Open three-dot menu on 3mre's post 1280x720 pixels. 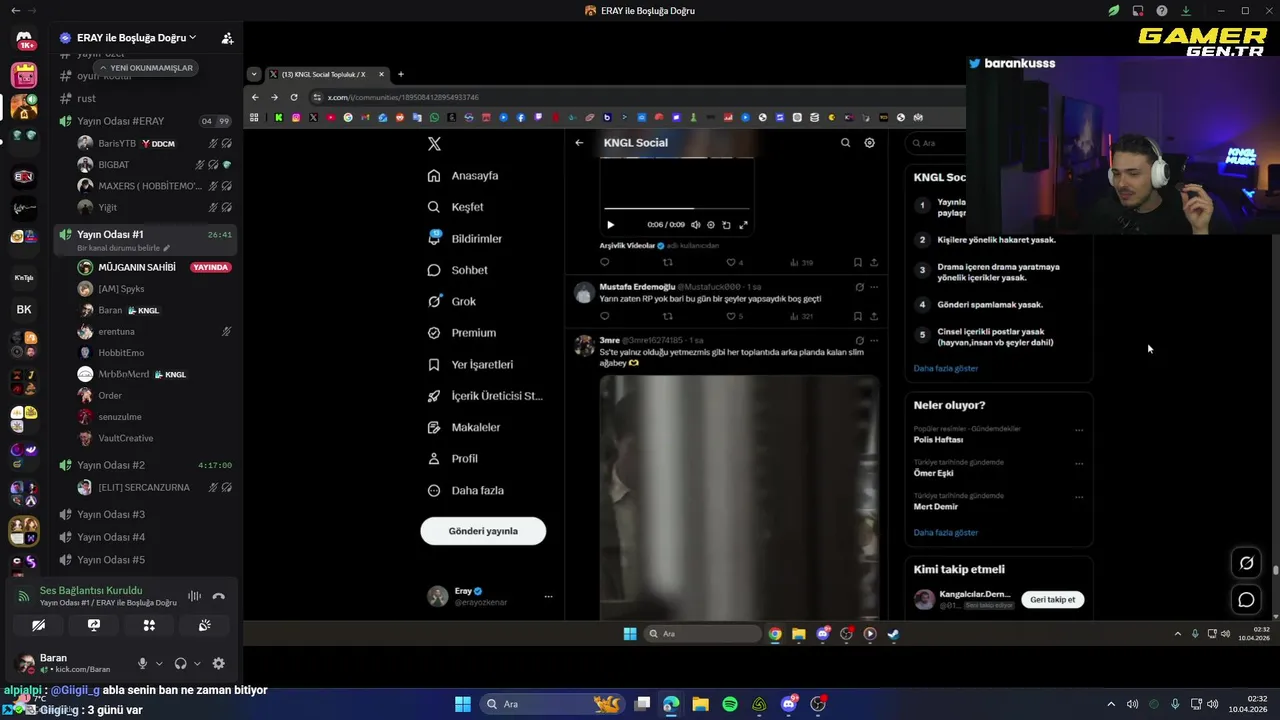(x=874, y=341)
